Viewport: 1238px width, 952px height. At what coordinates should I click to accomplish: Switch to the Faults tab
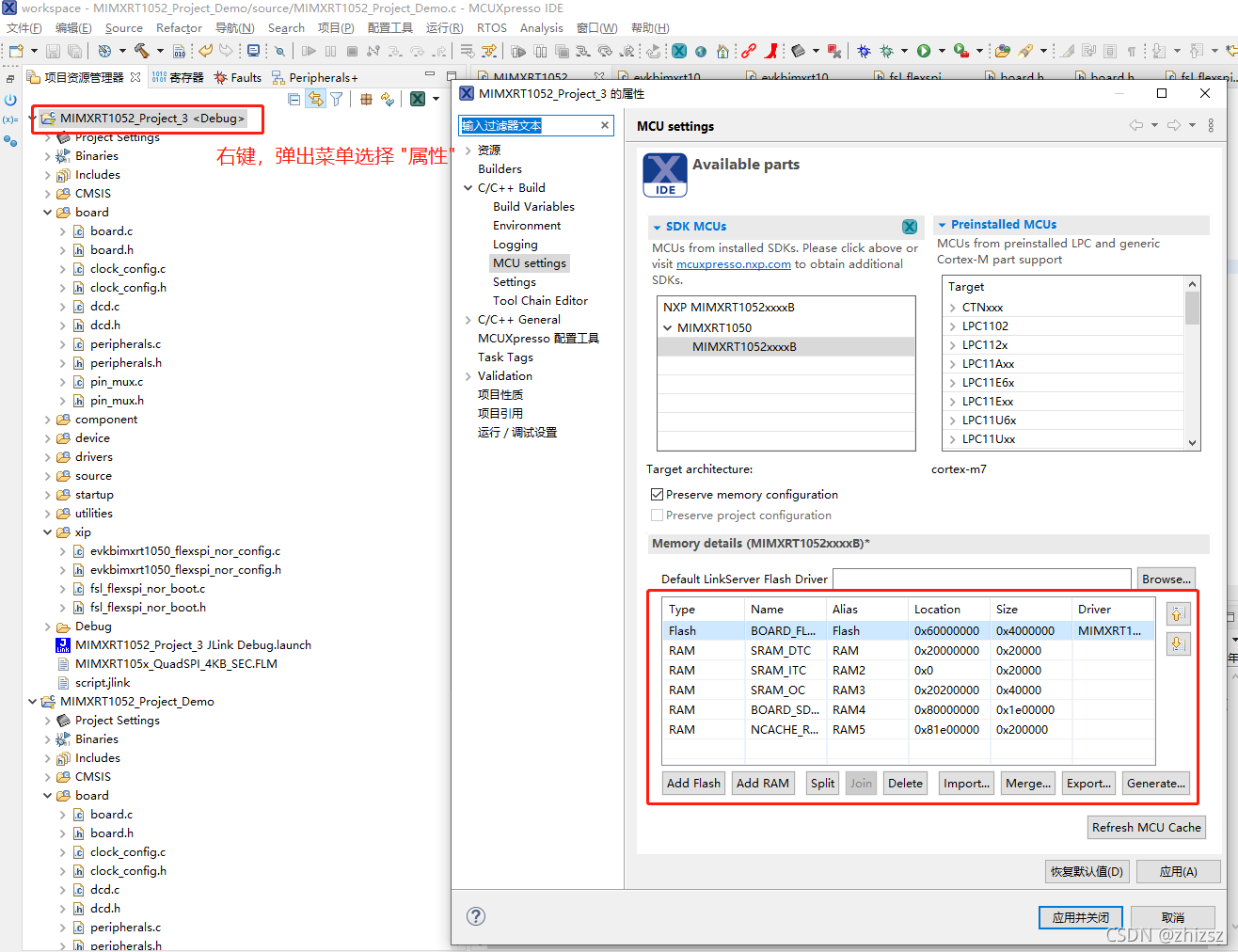[x=238, y=78]
